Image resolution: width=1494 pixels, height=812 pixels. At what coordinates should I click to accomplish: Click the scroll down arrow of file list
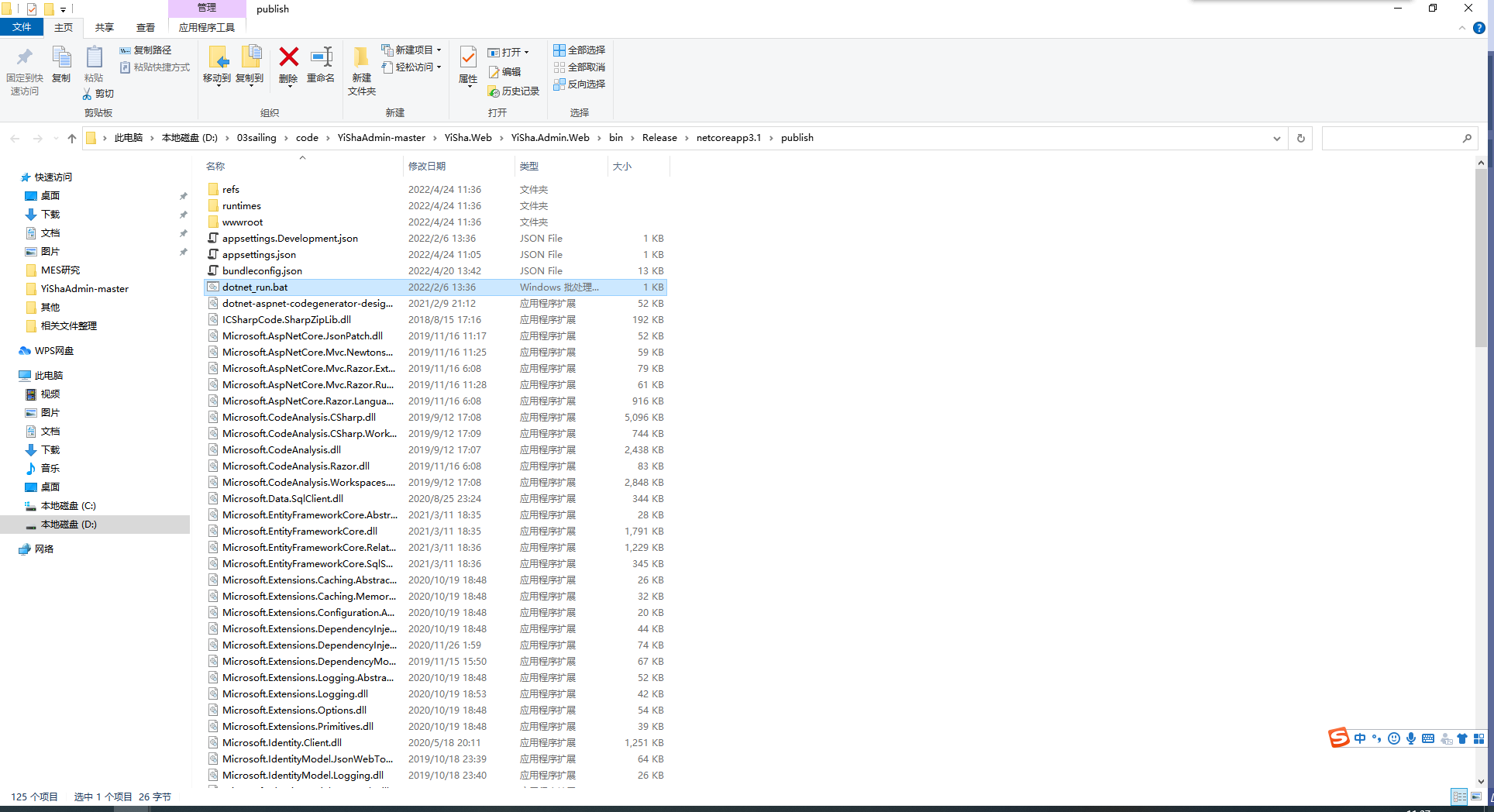pos(1481,782)
